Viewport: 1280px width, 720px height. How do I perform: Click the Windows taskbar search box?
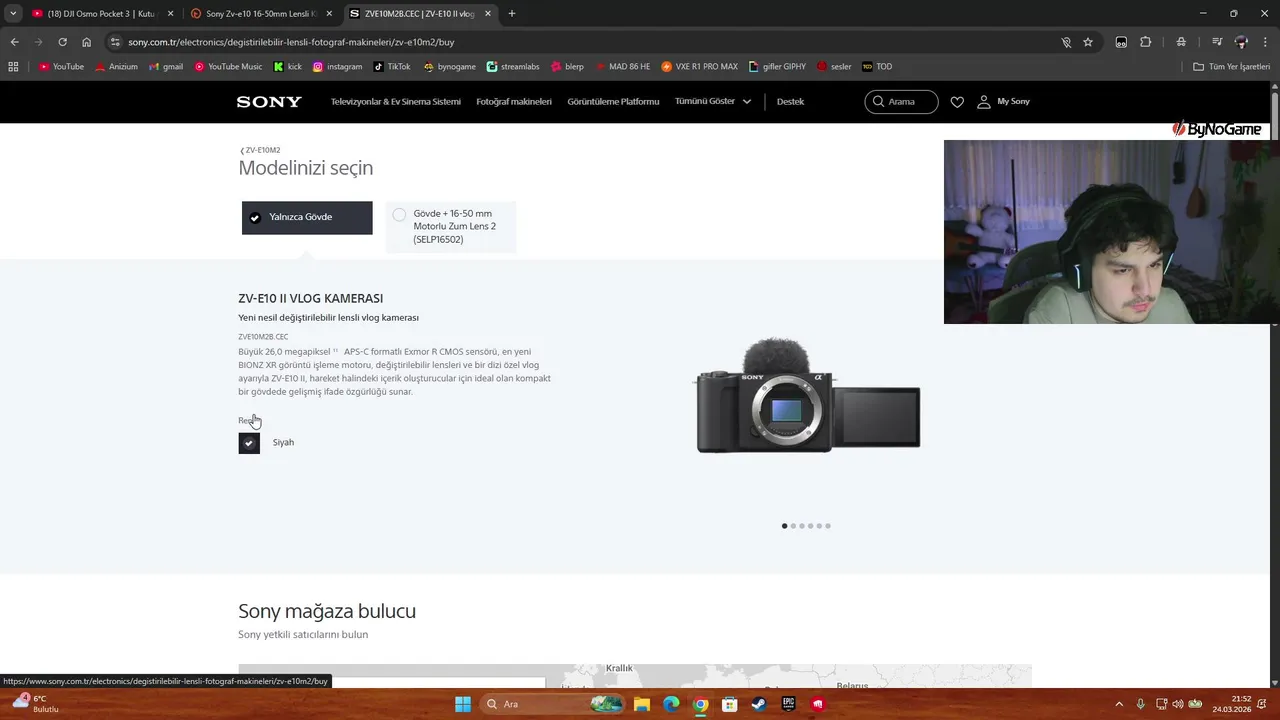pos(550,704)
